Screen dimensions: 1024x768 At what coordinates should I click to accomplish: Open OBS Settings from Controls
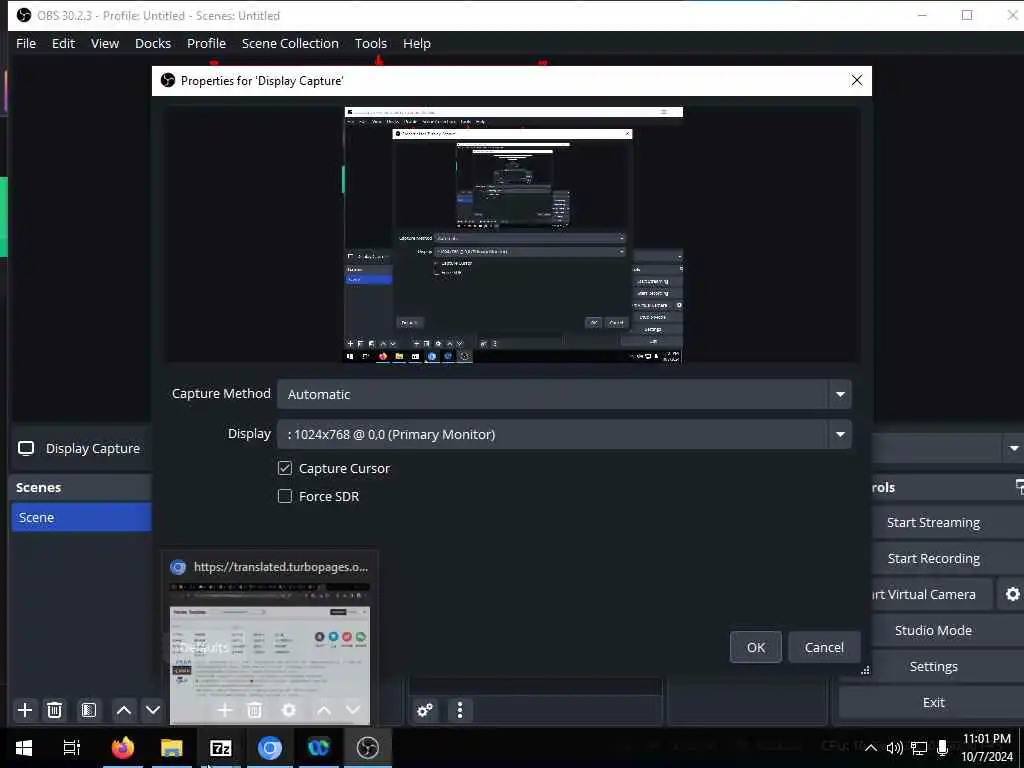[933, 666]
